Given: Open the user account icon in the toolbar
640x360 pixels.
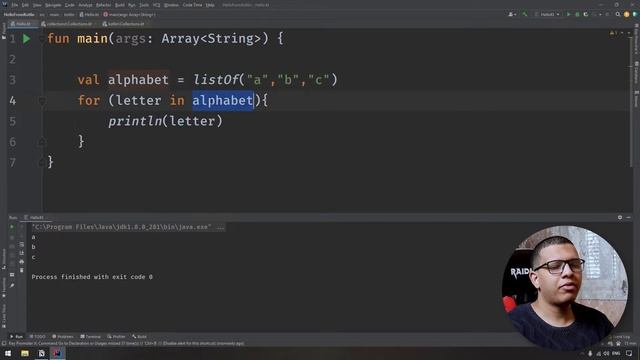Looking at the screenshot, I should click(x=511, y=14).
